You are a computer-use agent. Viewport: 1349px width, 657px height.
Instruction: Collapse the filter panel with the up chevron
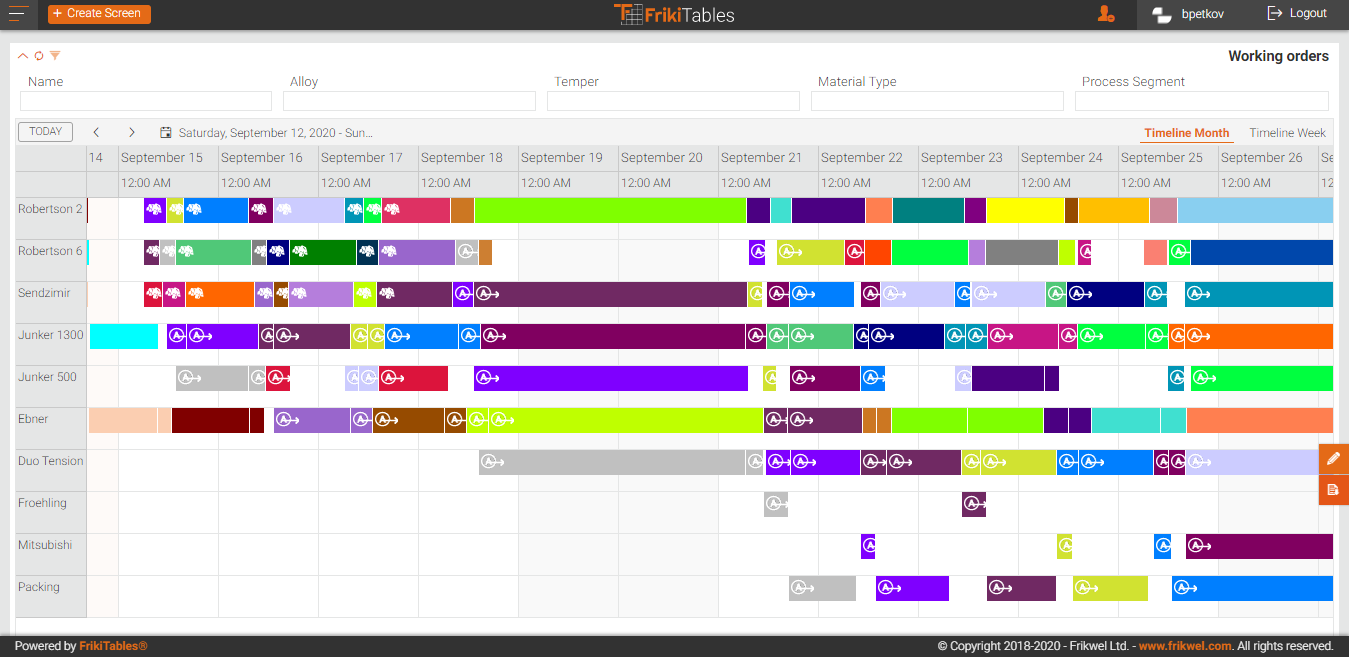[x=23, y=56]
